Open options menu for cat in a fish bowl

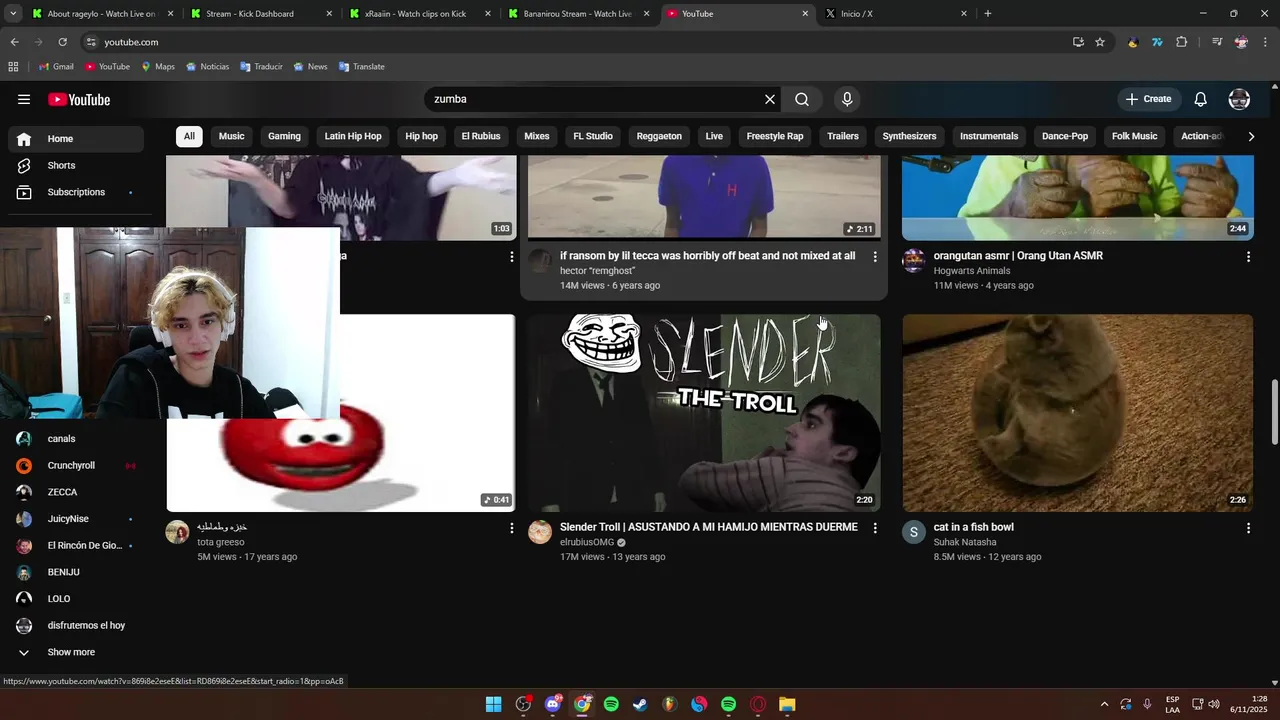1248,528
